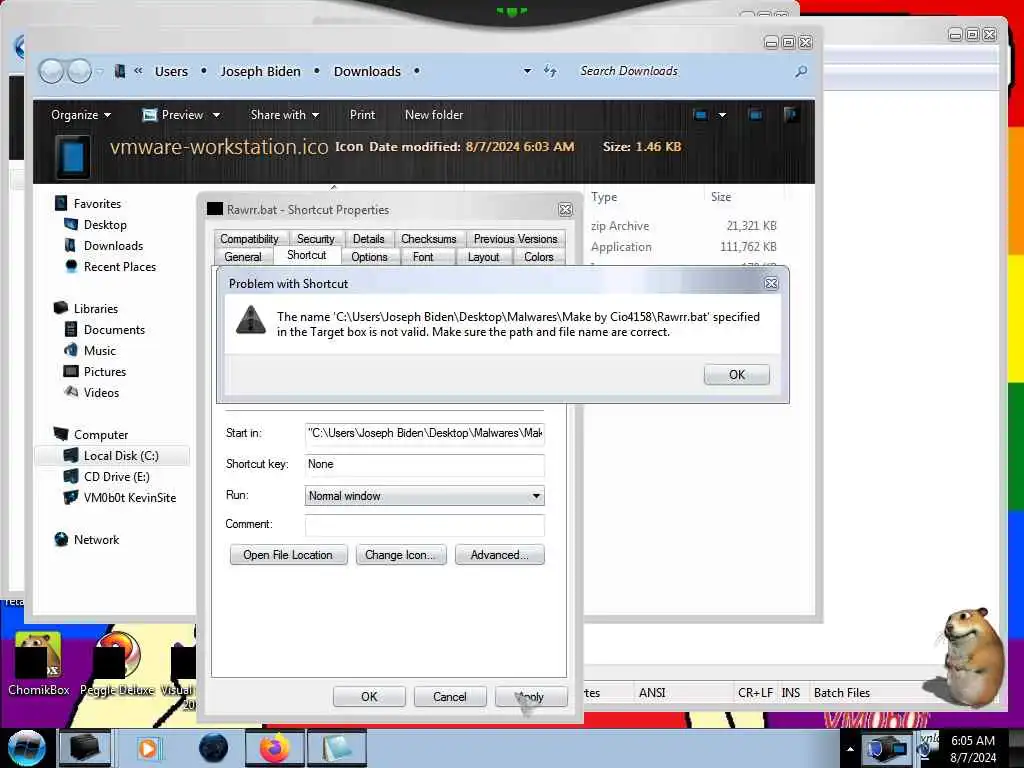The width and height of the screenshot is (1024, 768).
Task: Click Cancel in Shortcut Properties dialog
Action: pos(449,696)
